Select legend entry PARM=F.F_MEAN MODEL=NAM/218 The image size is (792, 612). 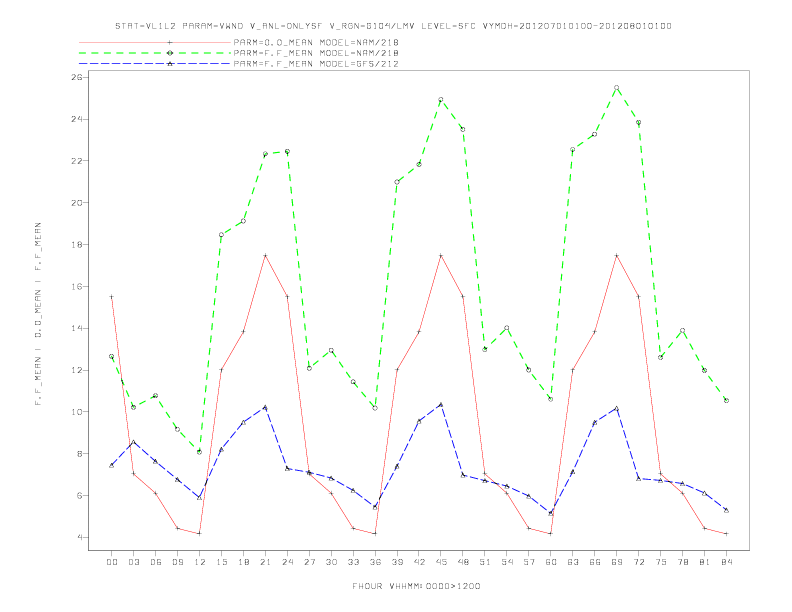click(x=316, y=53)
